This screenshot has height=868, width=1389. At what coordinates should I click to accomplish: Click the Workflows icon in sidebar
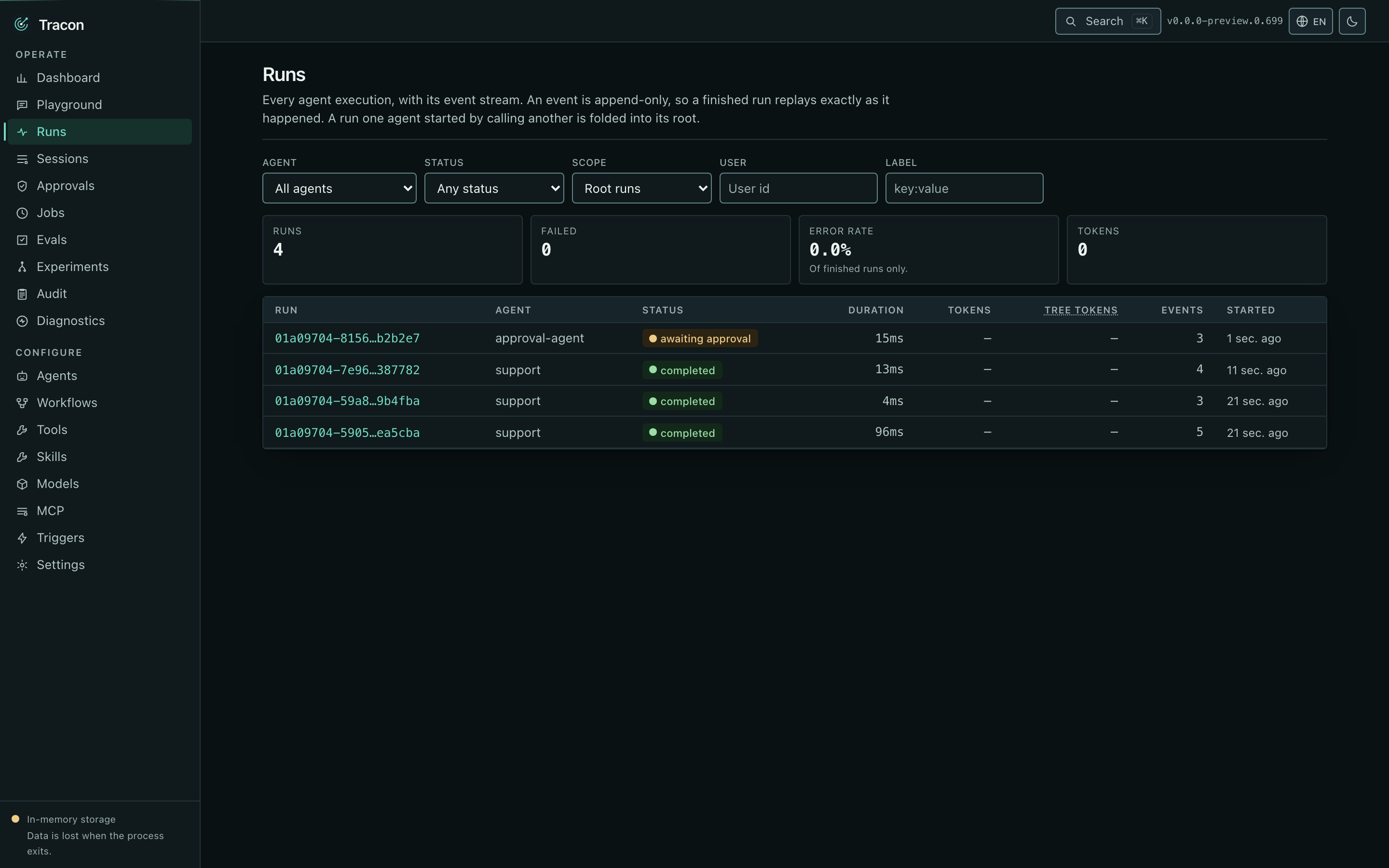pyautogui.click(x=22, y=403)
